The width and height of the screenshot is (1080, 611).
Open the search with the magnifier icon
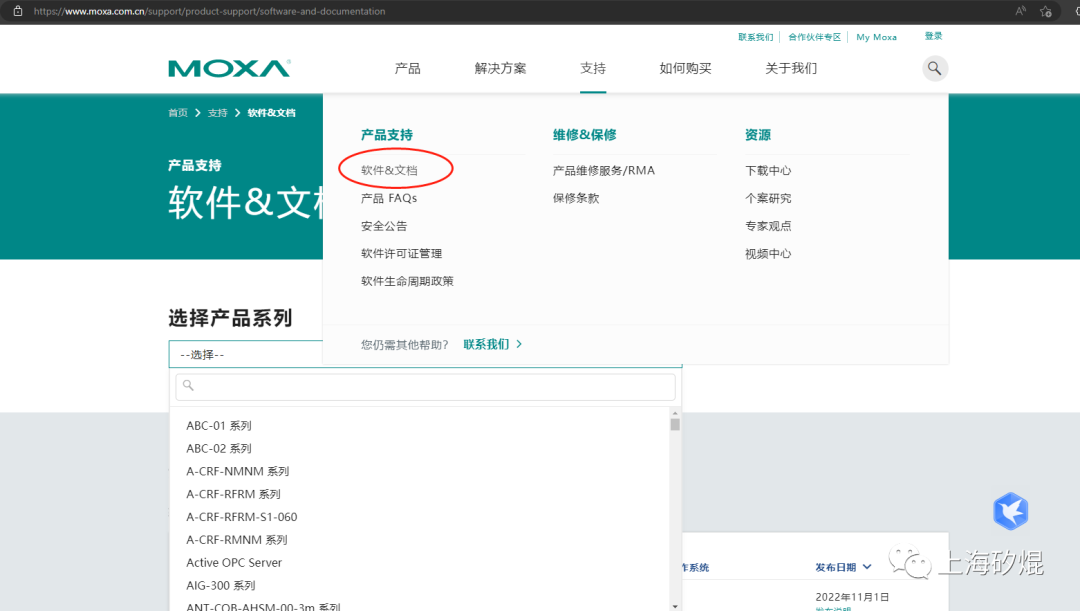point(934,68)
